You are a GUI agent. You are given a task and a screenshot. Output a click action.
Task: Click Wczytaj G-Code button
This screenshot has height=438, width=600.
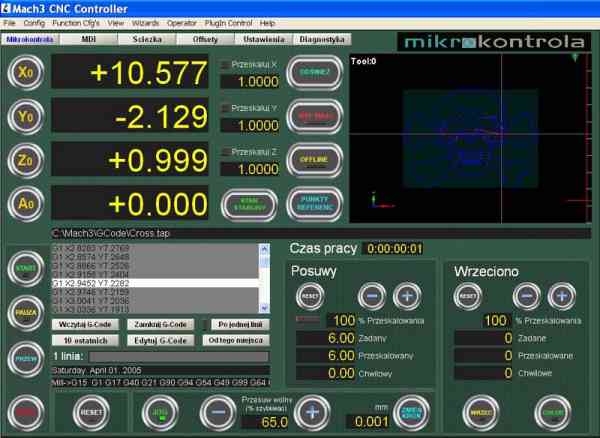point(85,325)
